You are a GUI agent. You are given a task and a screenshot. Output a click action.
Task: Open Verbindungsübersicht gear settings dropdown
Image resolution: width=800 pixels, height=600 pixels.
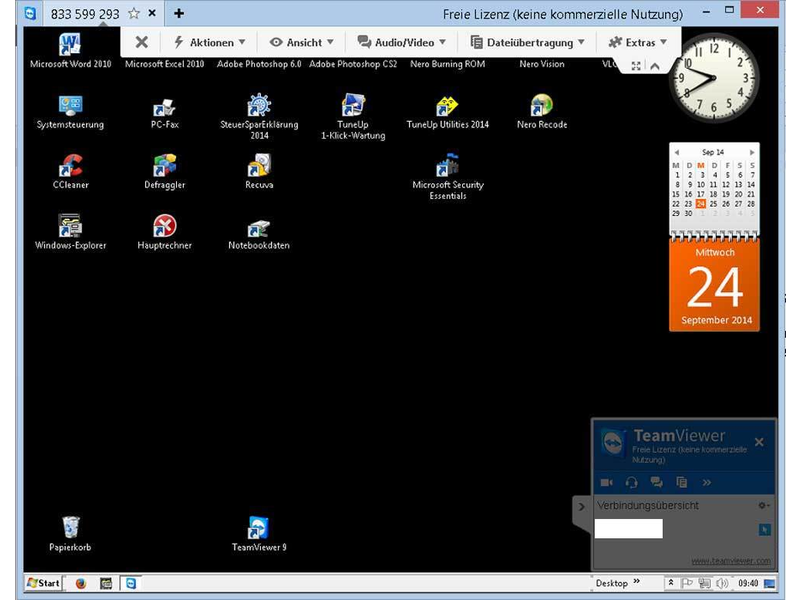[763, 505]
